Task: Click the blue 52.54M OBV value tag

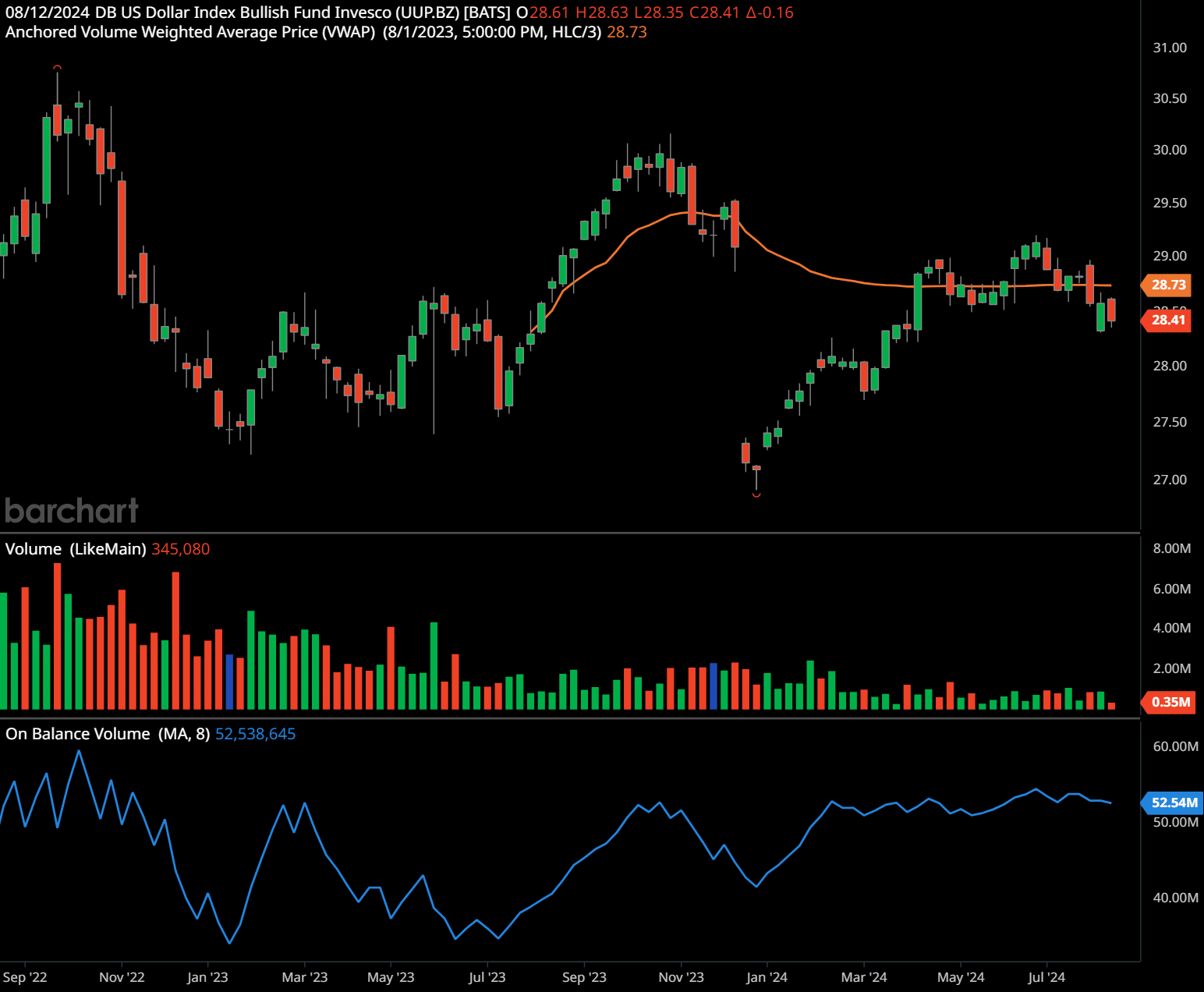Action: click(1173, 802)
